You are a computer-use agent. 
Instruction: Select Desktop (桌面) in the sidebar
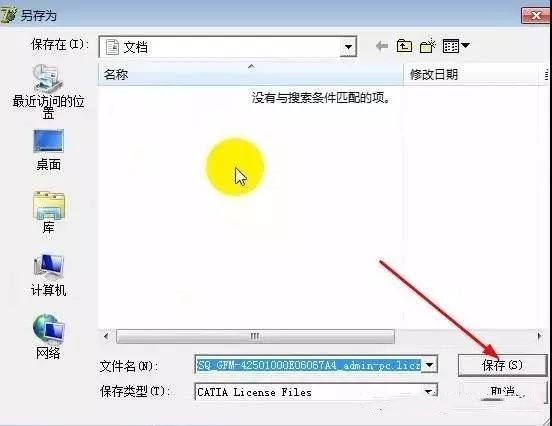point(48,150)
